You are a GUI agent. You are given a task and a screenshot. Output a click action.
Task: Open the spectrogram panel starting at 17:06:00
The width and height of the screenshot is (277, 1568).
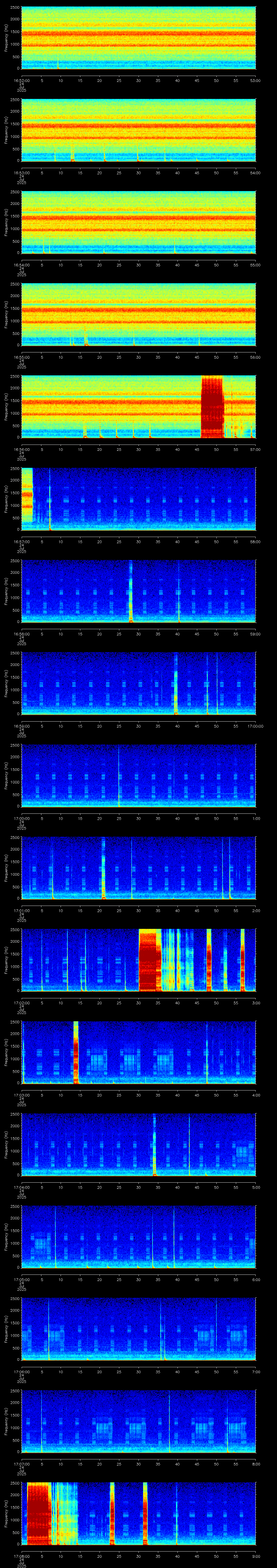tap(138, 1329)
